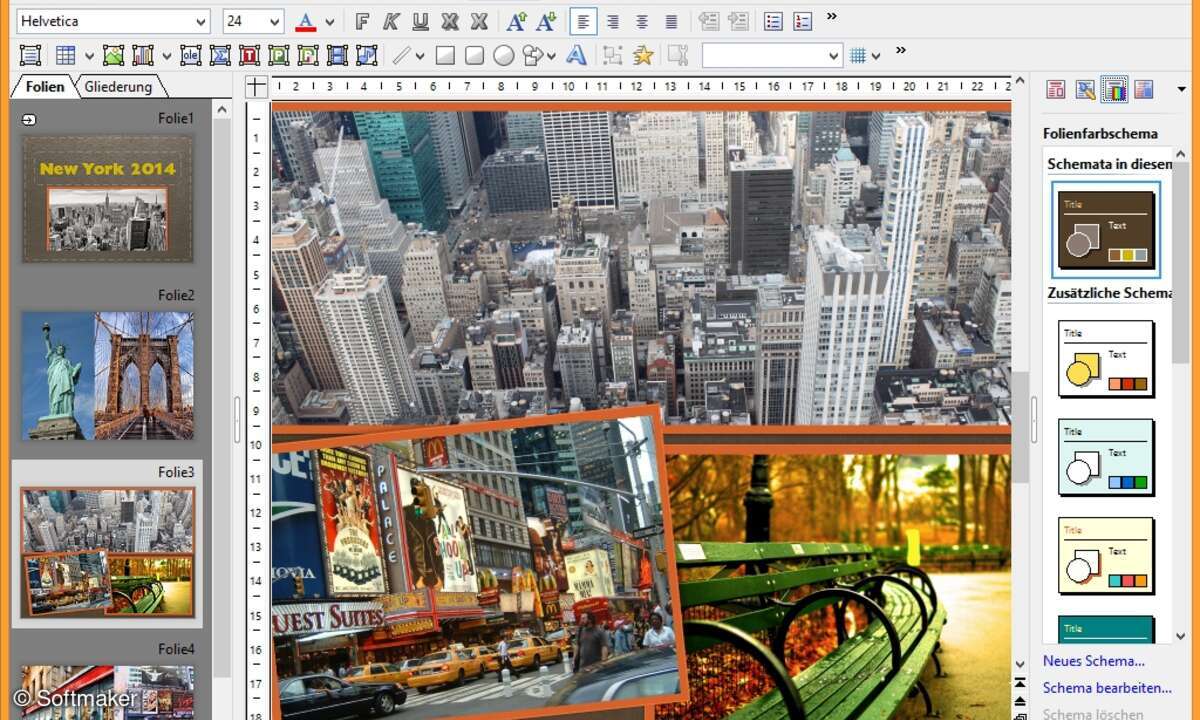This screenshot has height=720, width=1200.
Task: Switch to Gliederung tab
Action: [118, 87]
